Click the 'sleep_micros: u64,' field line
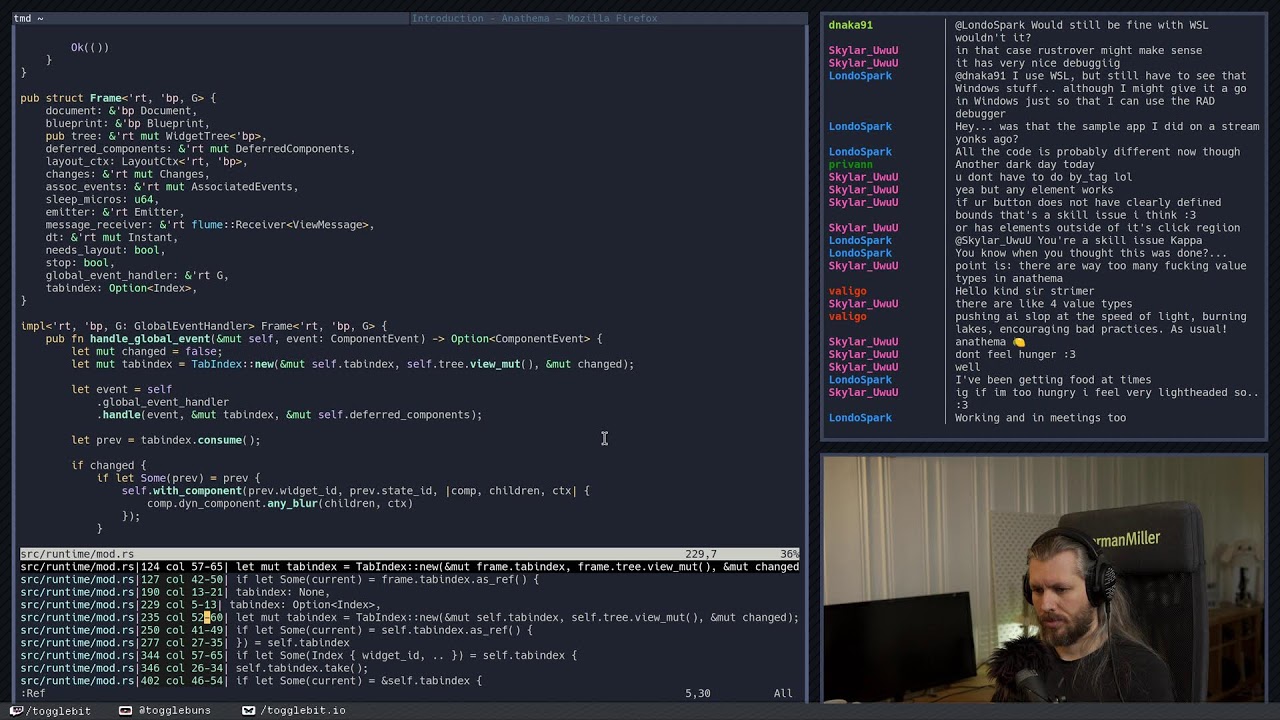1280x720 pixels. pyautogui.click(x=102, y=199)
